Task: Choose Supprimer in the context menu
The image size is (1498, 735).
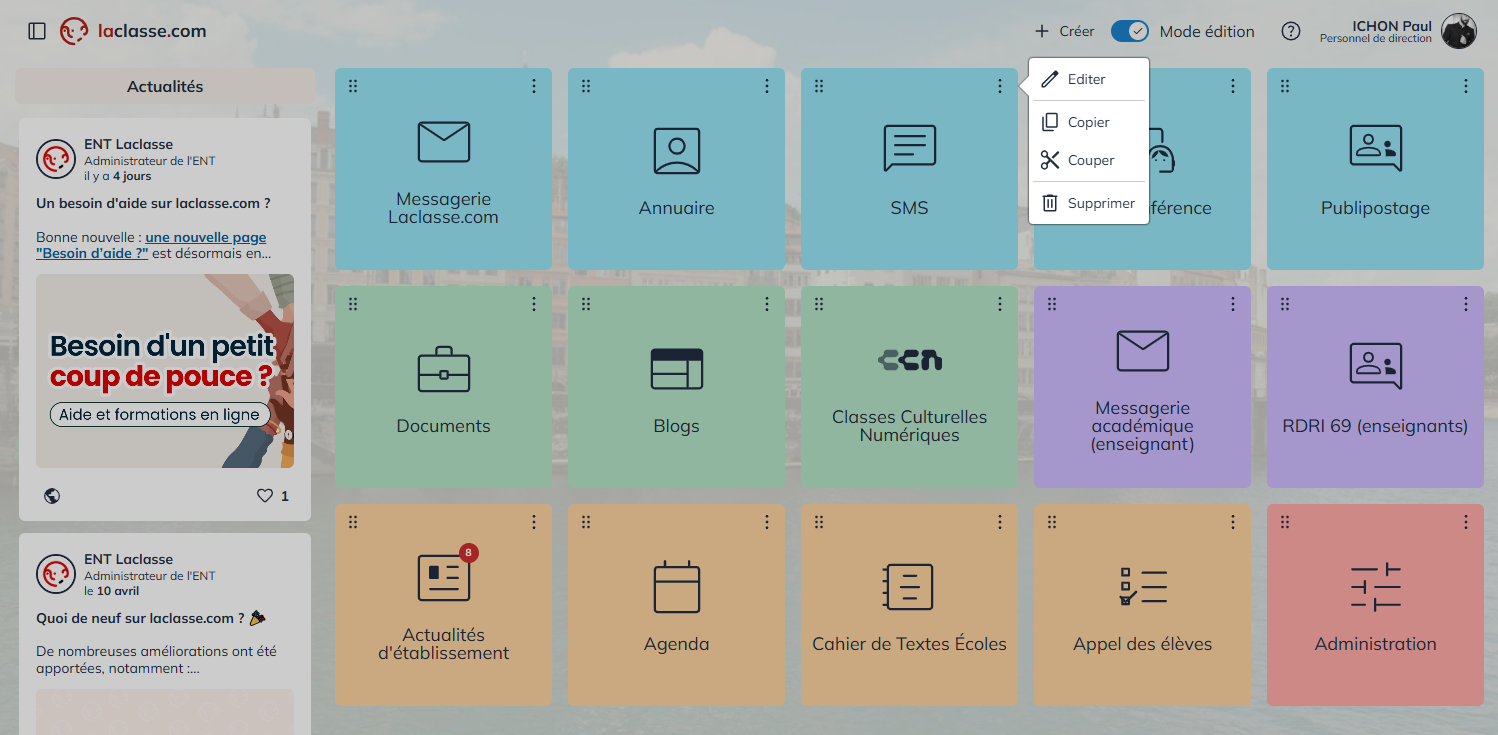Action: [x=1089, y=203]
